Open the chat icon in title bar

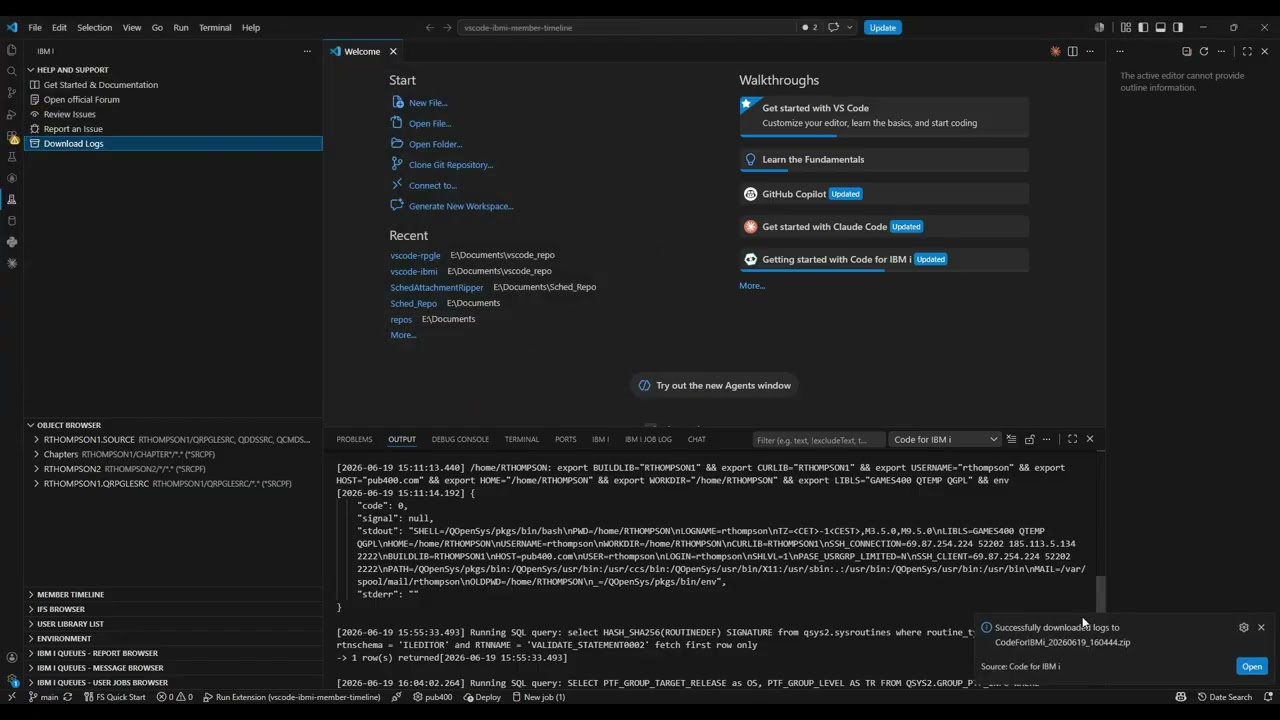(833, 28)
